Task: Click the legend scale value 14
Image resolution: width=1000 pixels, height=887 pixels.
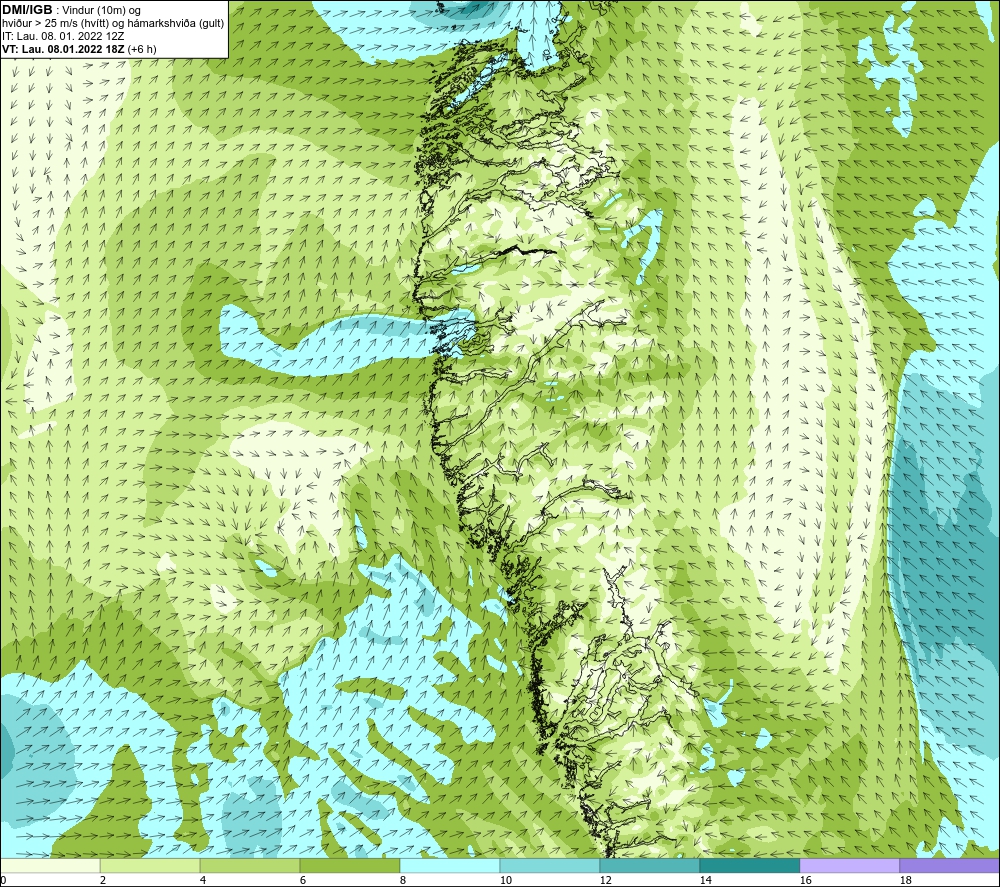Action: coord(705,881)
